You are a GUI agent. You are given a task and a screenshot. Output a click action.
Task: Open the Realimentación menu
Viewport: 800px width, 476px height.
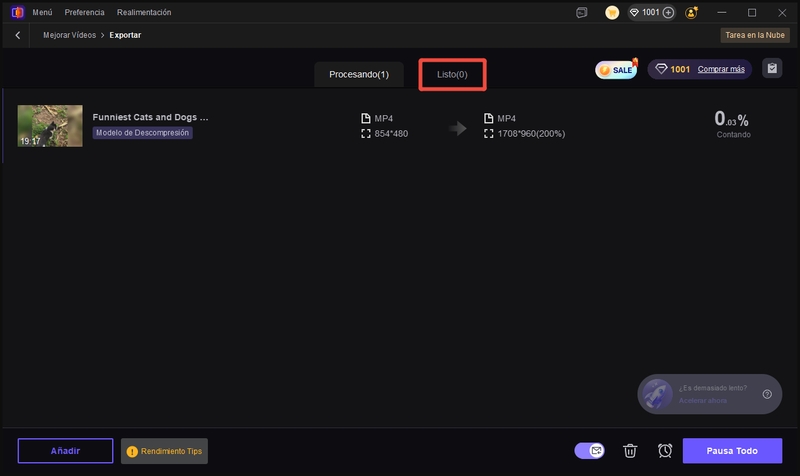coord(144,12)
